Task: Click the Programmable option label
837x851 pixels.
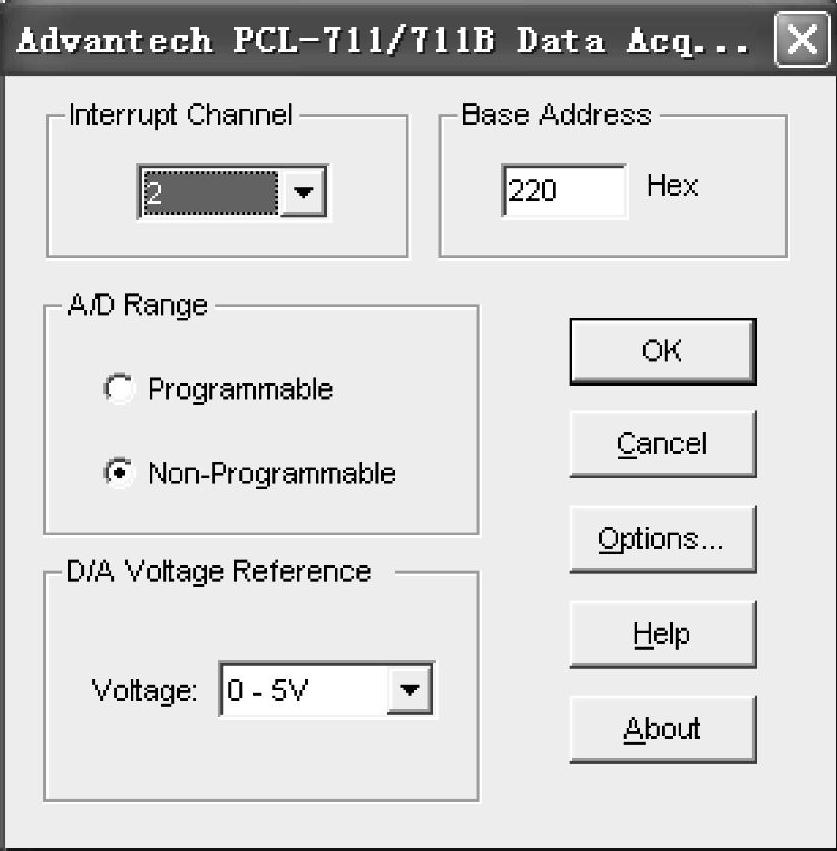Action: (240, 390)
